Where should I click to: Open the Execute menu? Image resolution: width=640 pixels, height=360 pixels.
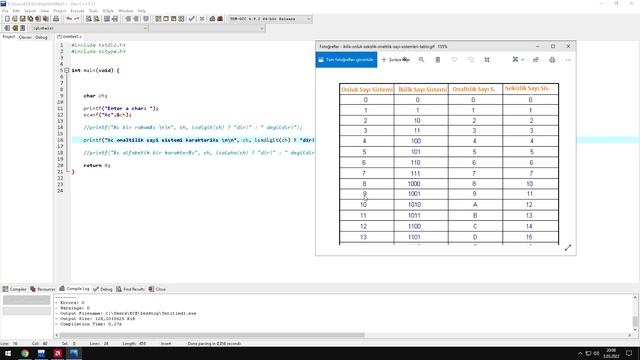(78, 11)
